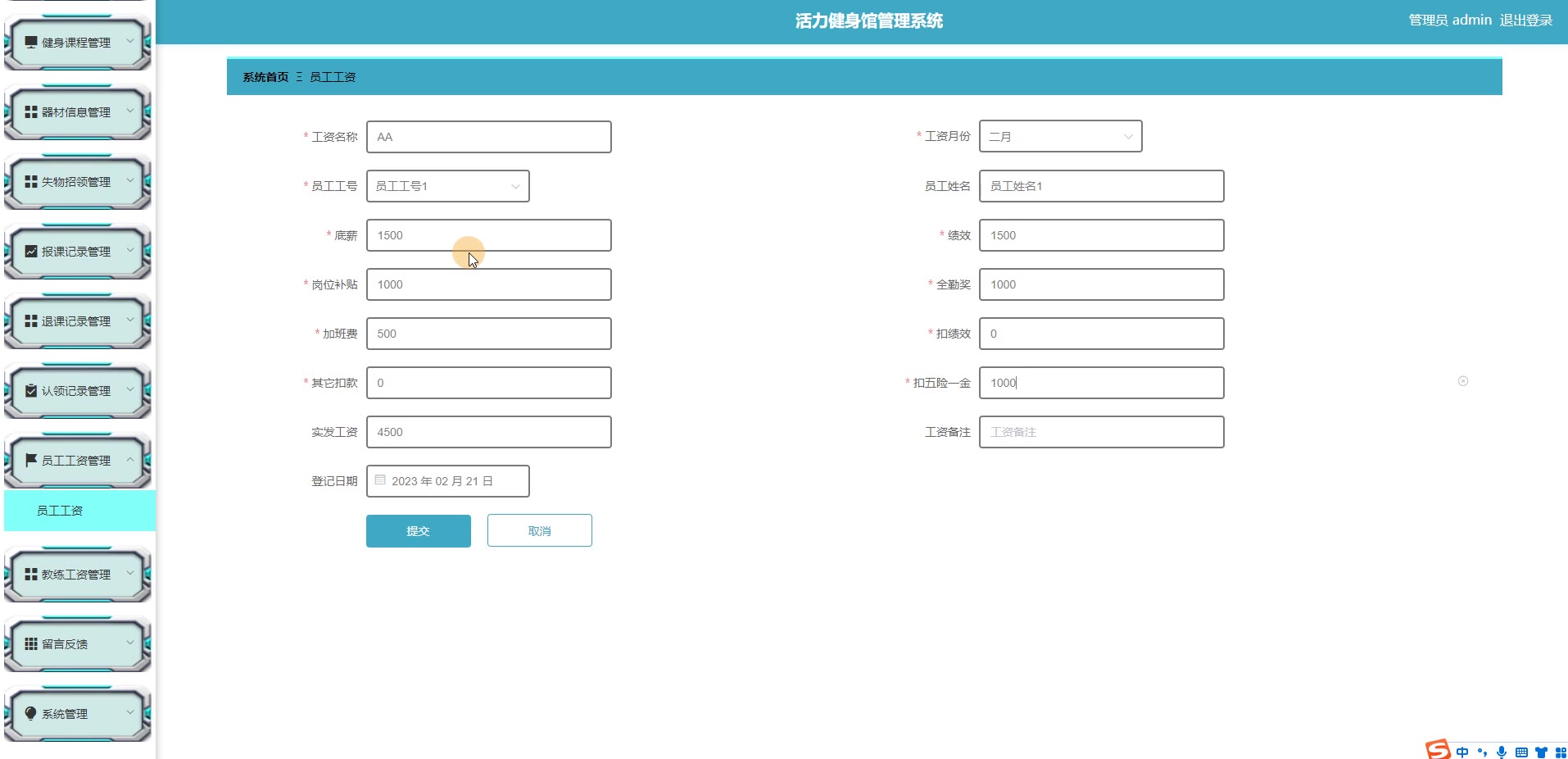Viewport: 1568px width, 759px height.
Task: Click the monitor icon beside 健身课程管理
Action: [31, 42]
